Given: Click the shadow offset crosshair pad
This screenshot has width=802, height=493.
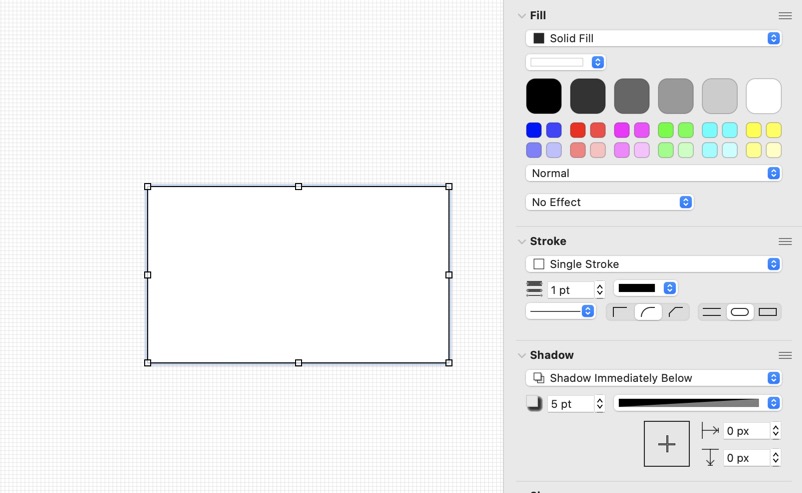Looking at the screenshot, I should tap(666, 444).
